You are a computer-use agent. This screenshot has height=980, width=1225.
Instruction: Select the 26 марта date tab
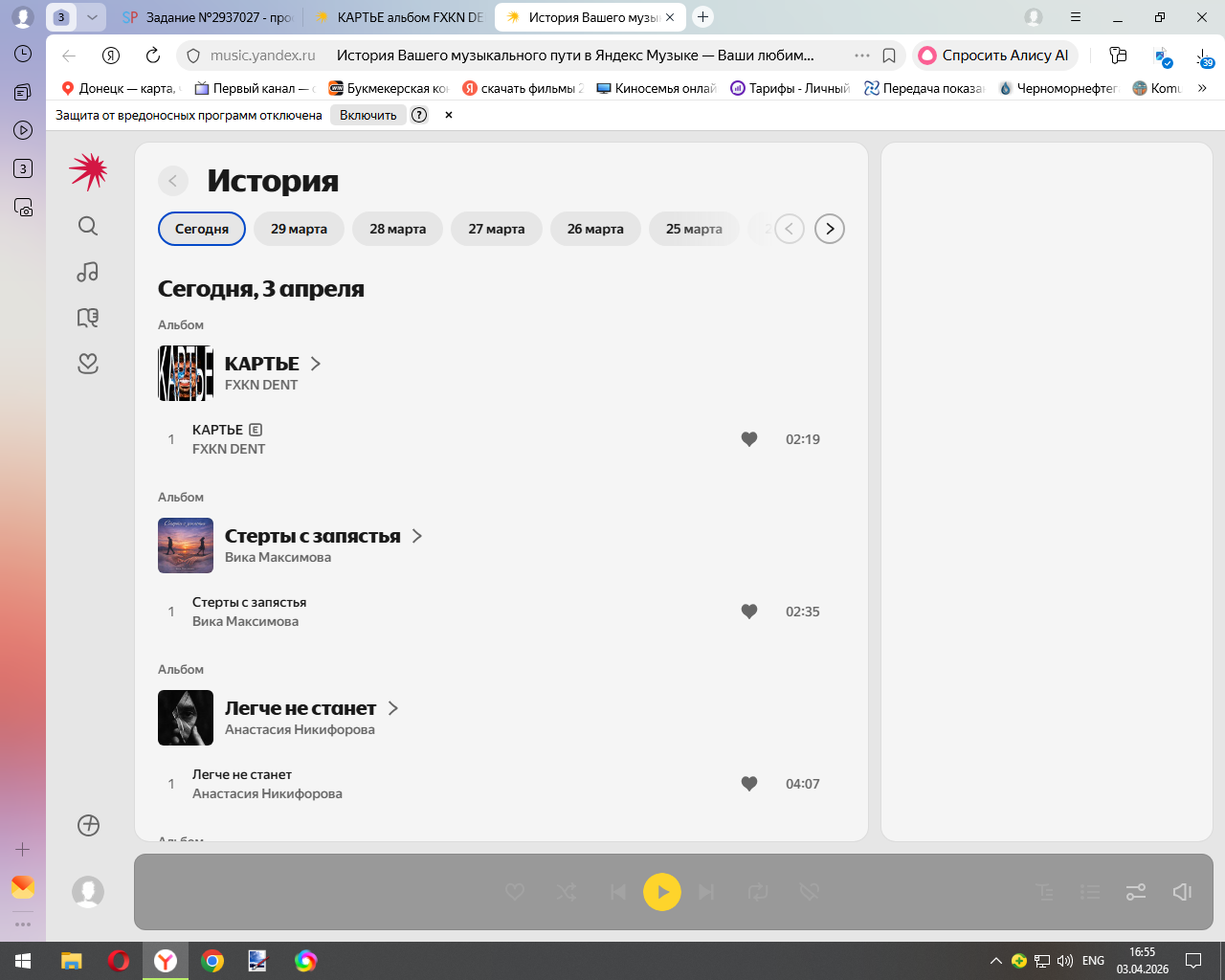(595, 229)
